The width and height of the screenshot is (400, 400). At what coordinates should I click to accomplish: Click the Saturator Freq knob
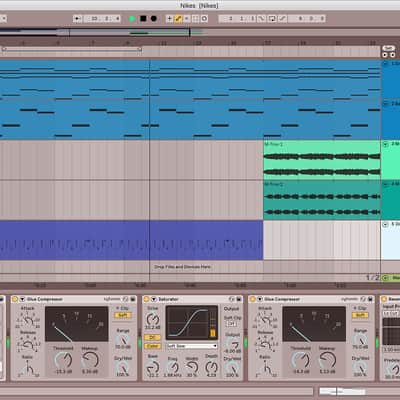[x=172, y=367]
